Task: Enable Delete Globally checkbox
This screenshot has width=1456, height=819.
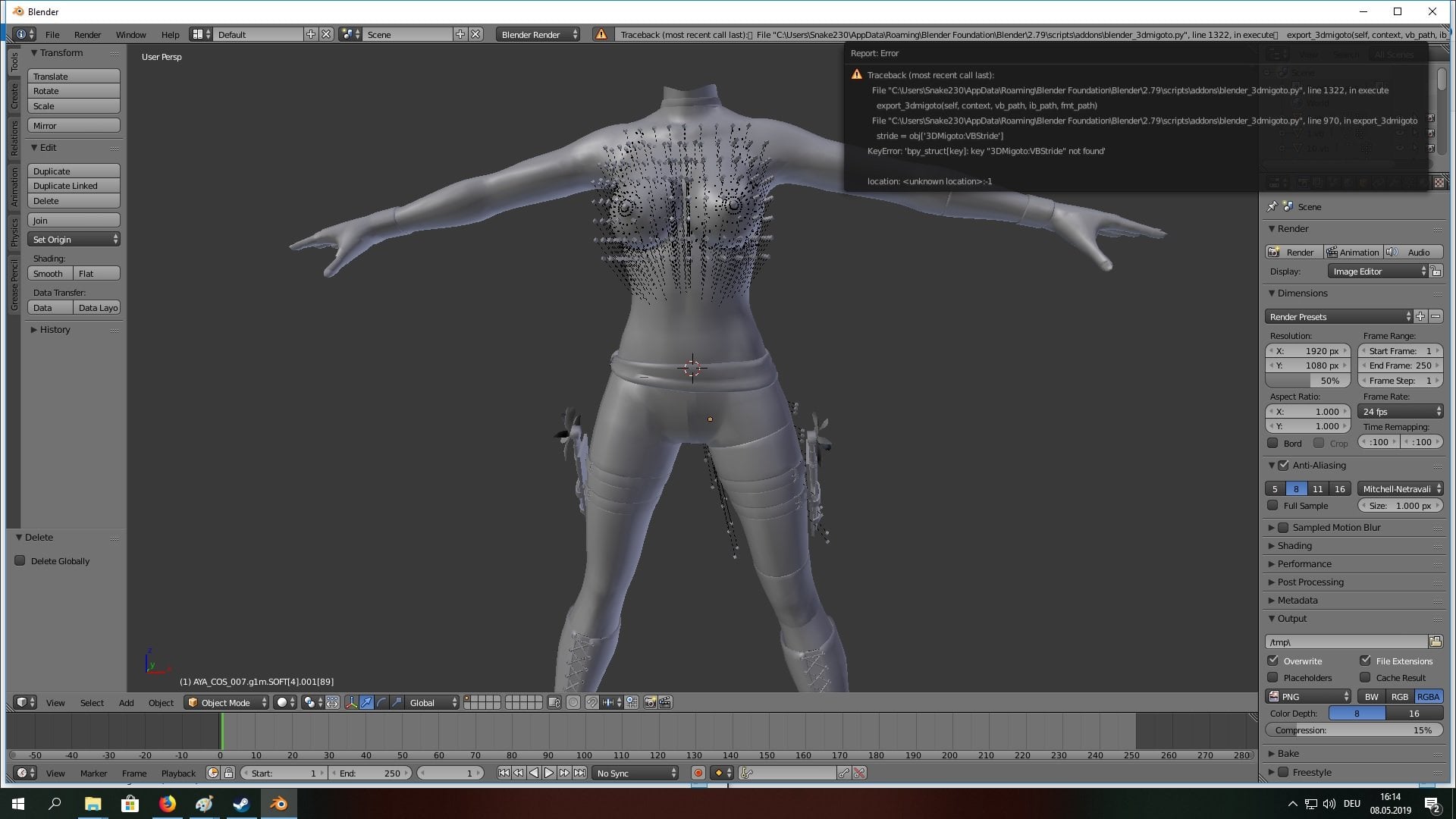Action: pos(20,560)
